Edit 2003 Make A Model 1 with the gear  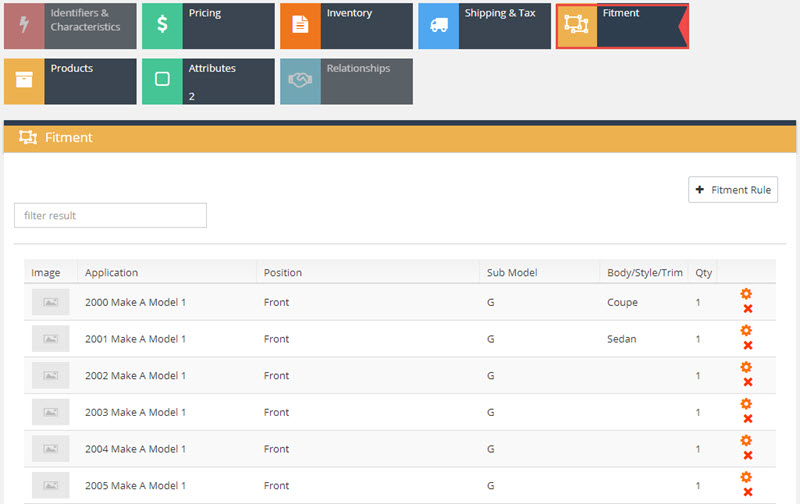coord(746,404)
